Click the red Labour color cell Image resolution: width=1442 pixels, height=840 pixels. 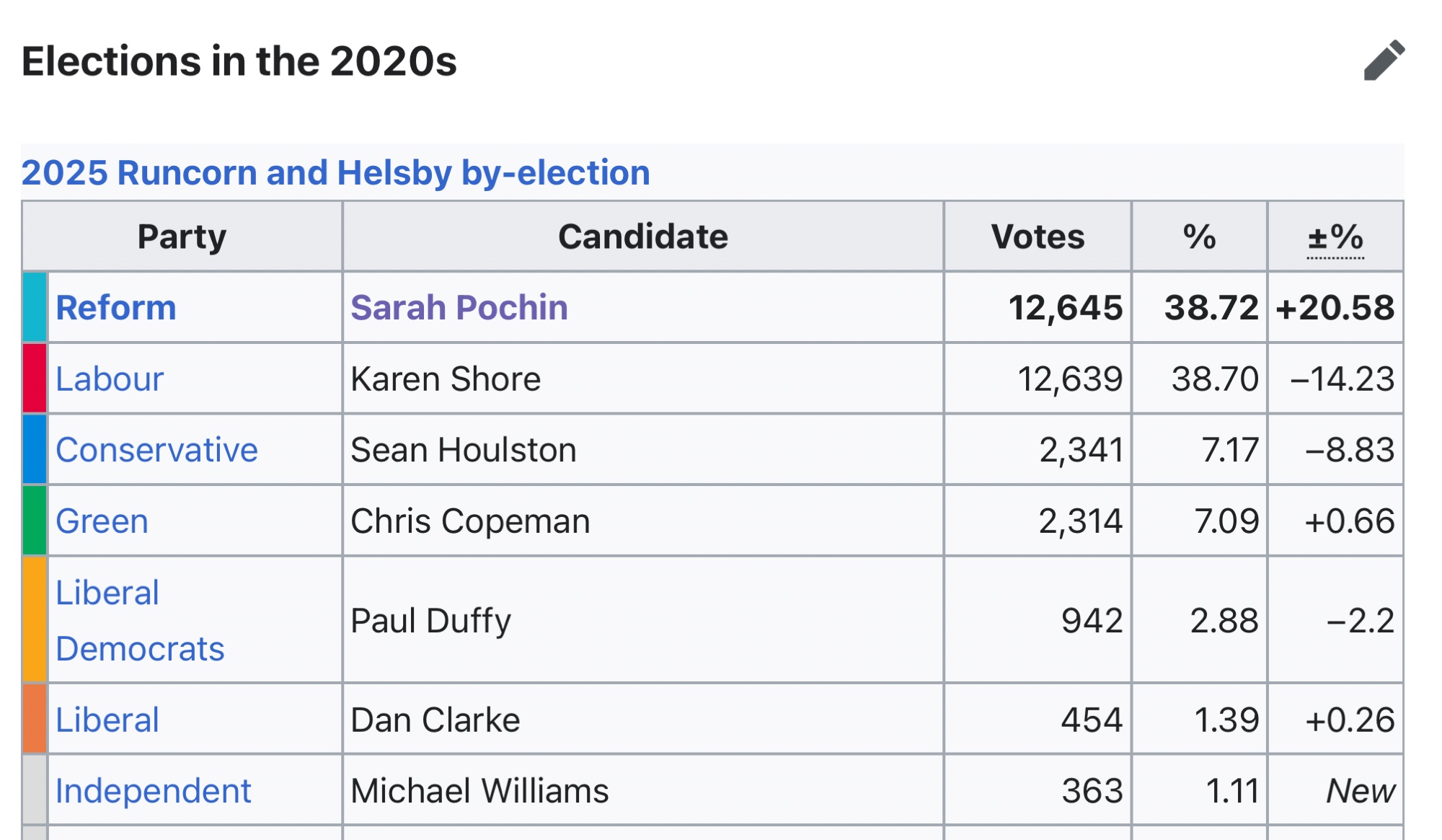click(35, 379)
